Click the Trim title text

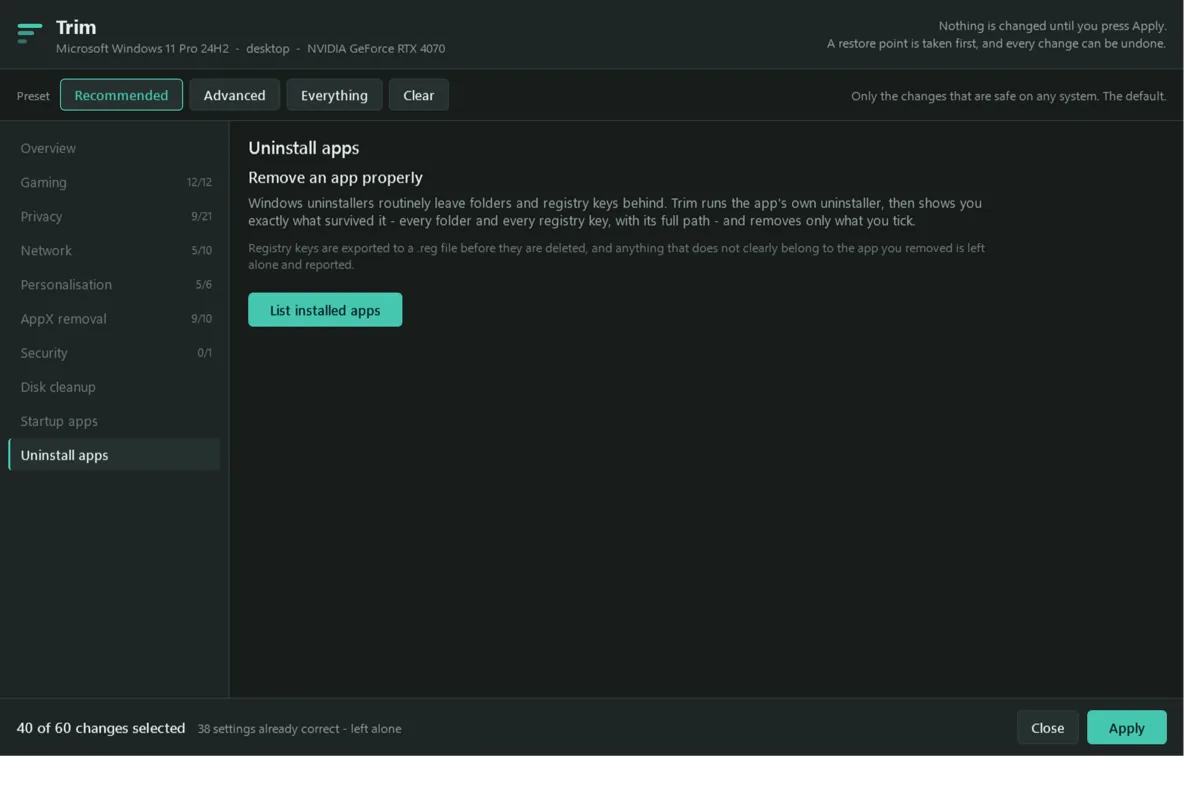[x=77, y=27]
